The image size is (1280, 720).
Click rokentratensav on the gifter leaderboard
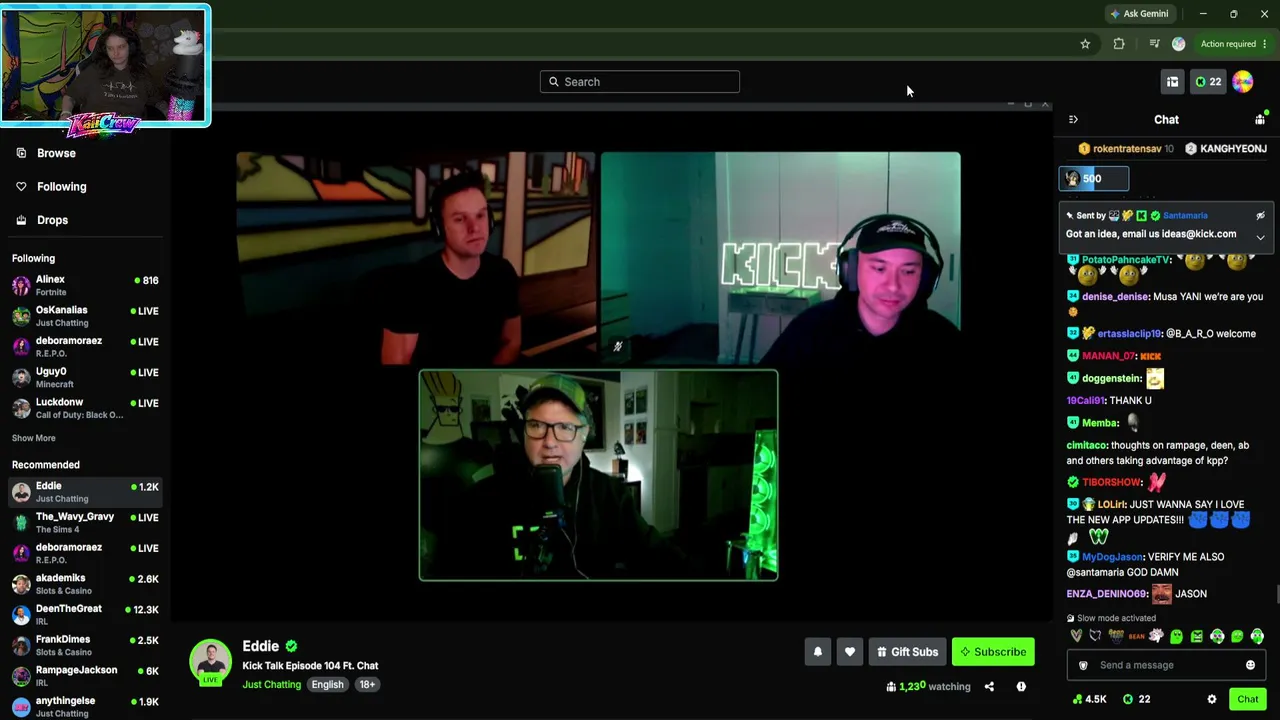coord(1127,149)
